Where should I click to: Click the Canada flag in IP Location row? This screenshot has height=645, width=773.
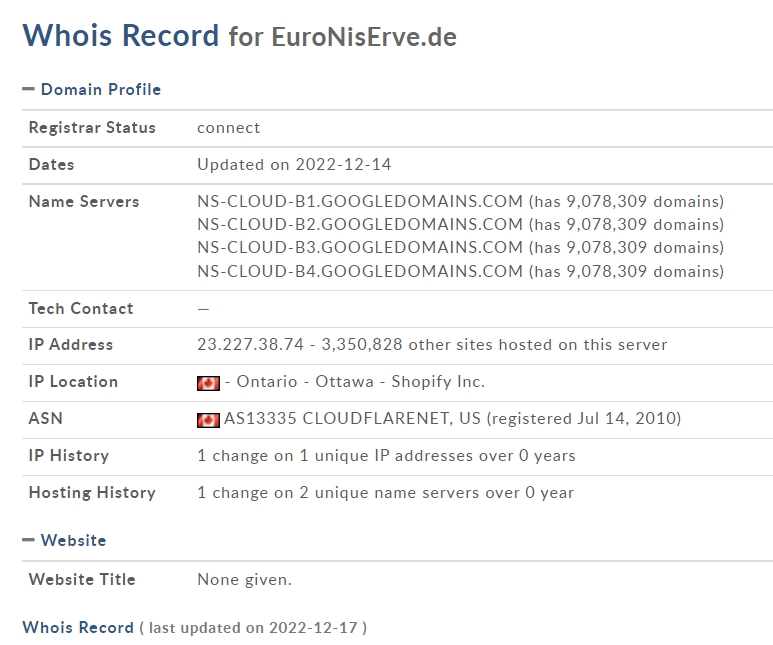208,383
